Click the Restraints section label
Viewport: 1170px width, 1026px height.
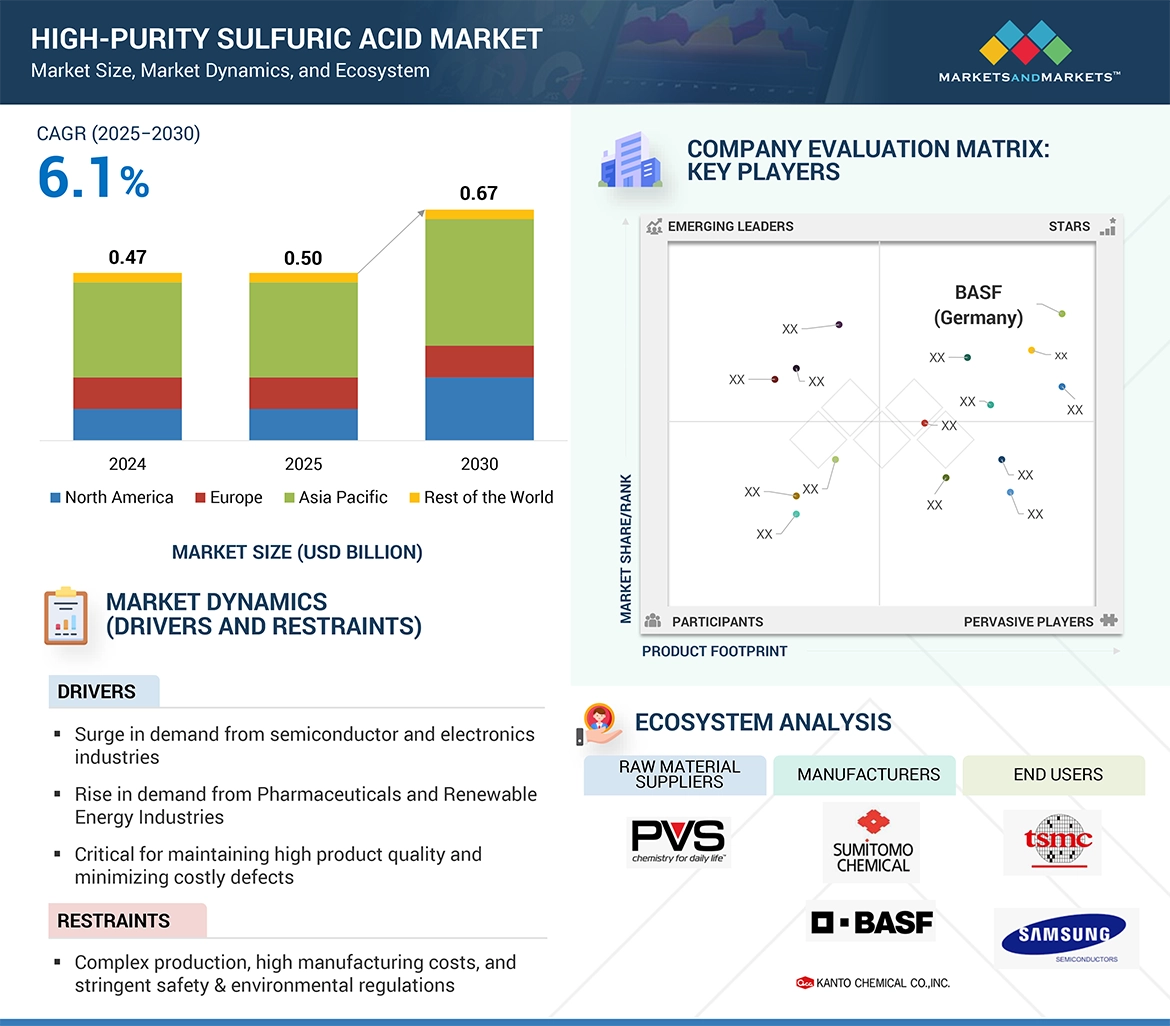tap(113, 921)
